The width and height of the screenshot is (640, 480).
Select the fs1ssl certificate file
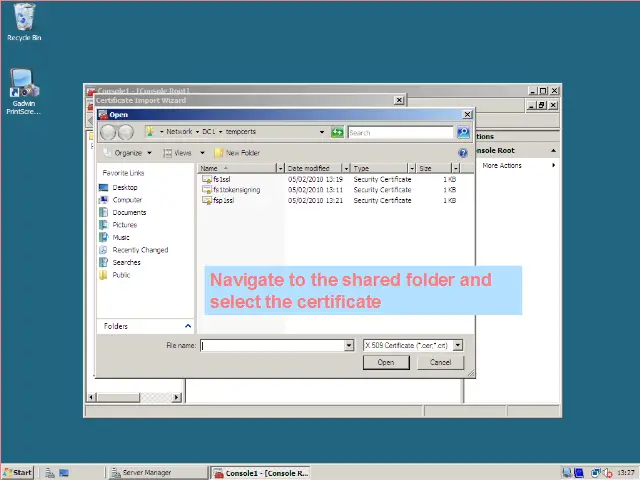pos(222,179)
